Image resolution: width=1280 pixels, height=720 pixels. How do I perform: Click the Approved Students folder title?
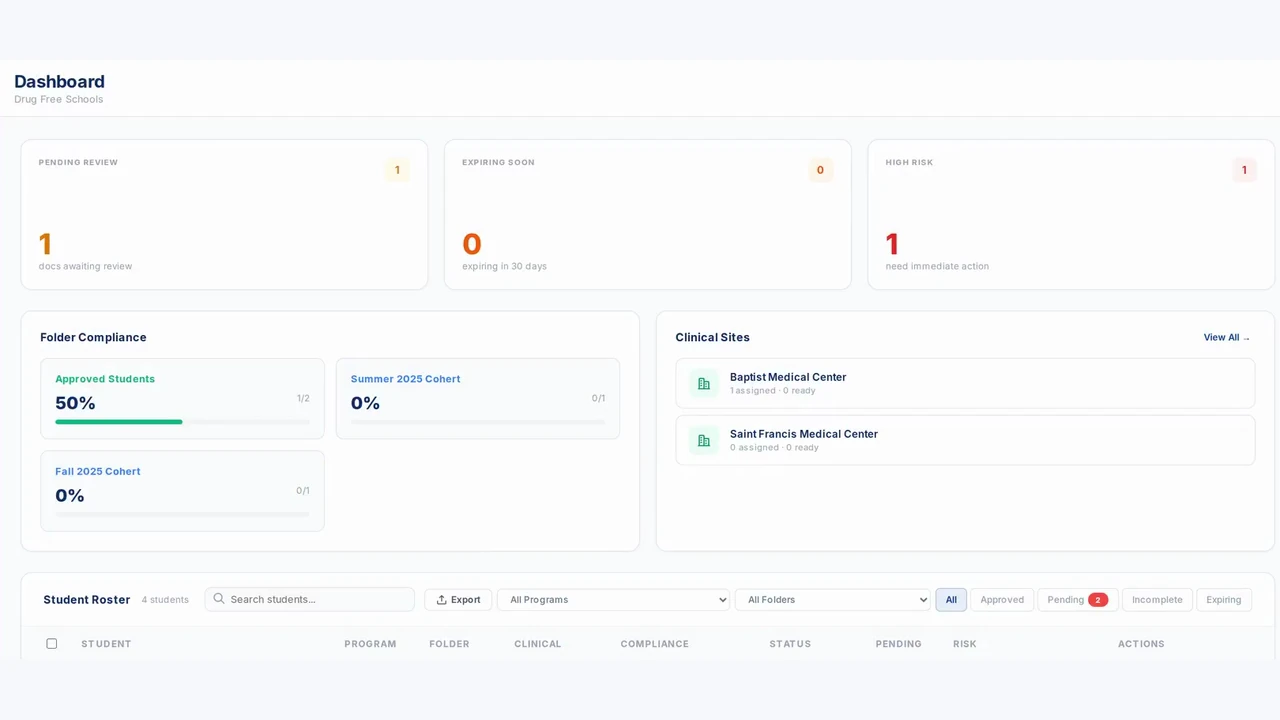[105, 379]
